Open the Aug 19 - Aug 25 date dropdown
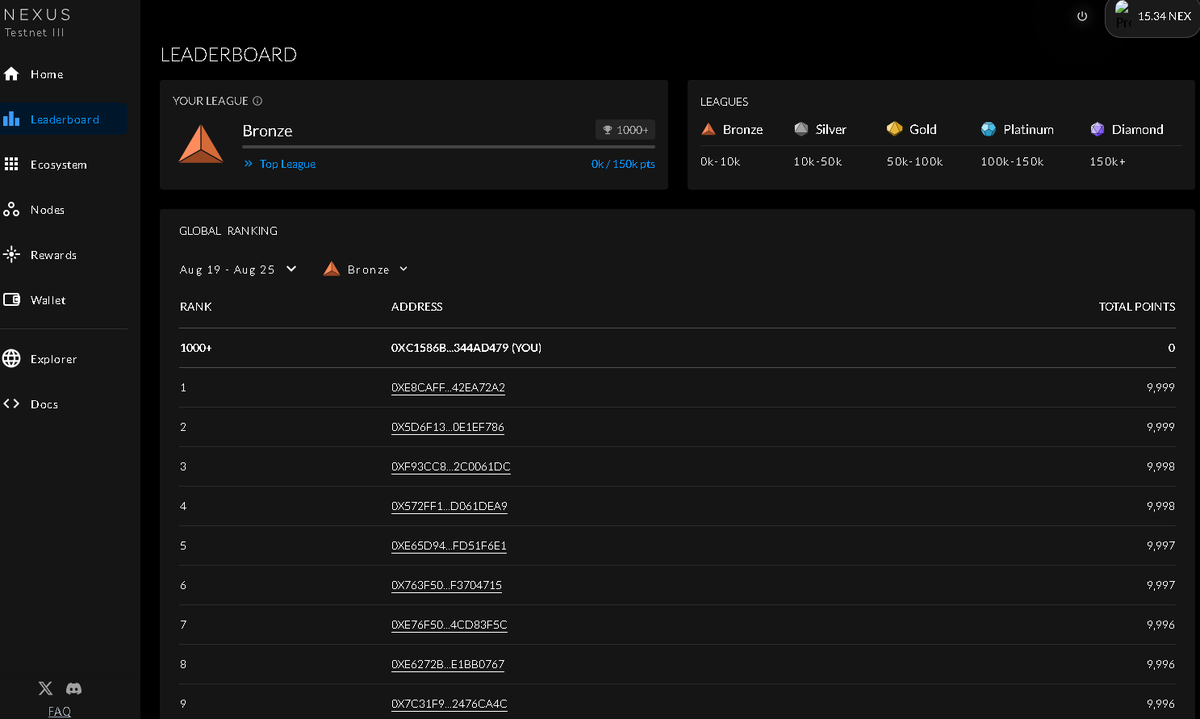This screenshot has width=1200, height=719. pyautogui.click(x=238, y=269)
